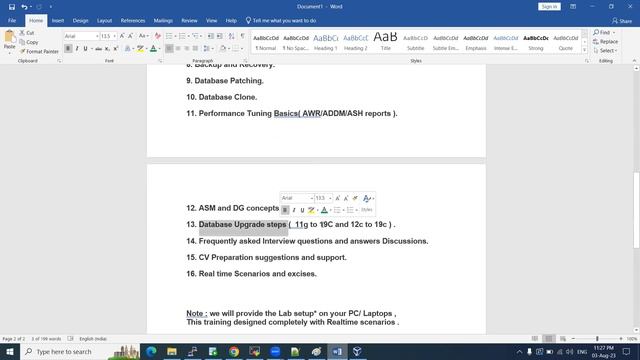Expand the Select dropdown in the Editing group
This screenshot has height=360, width=640.
click(606, 51)
